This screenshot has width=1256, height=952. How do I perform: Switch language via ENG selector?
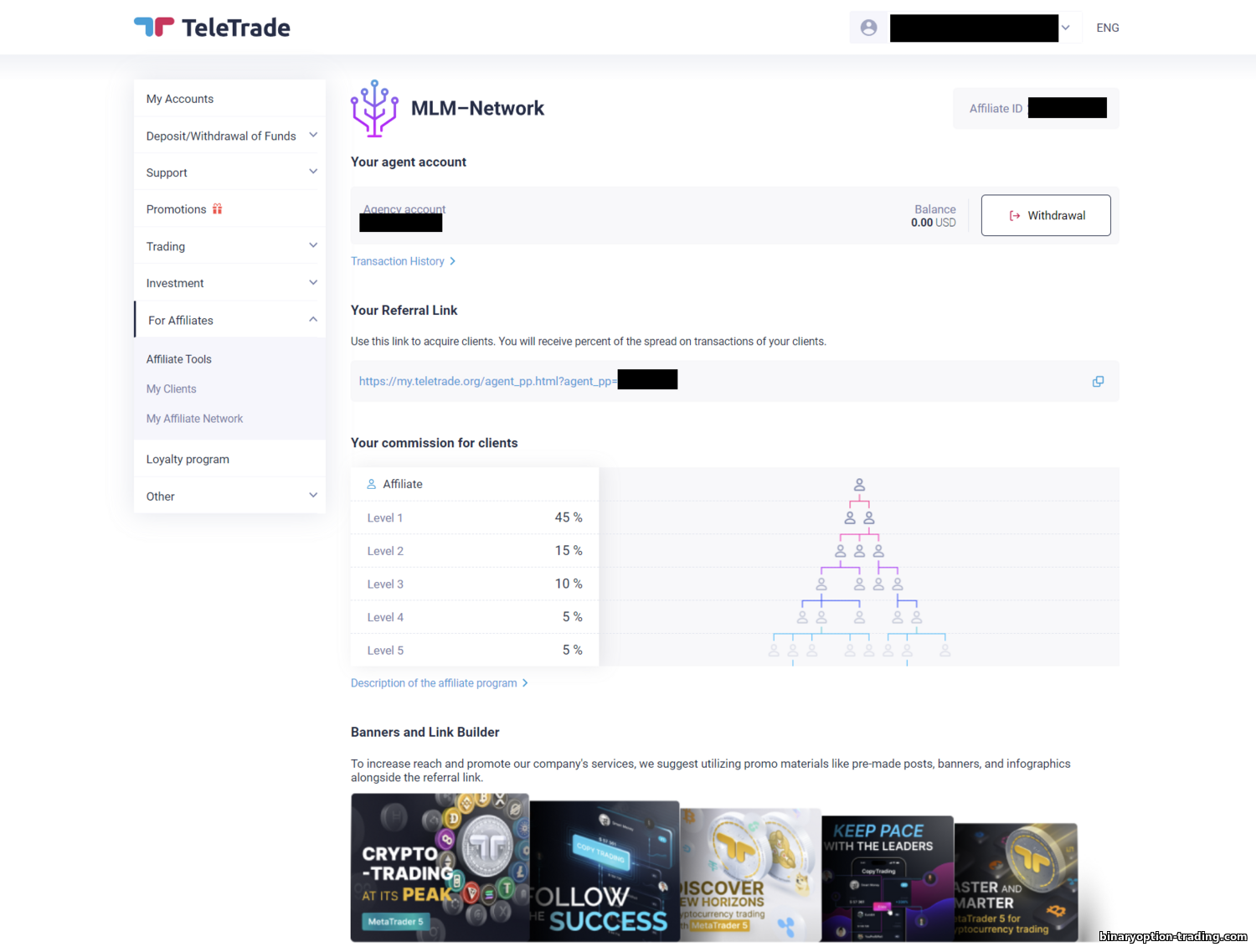1108,28
